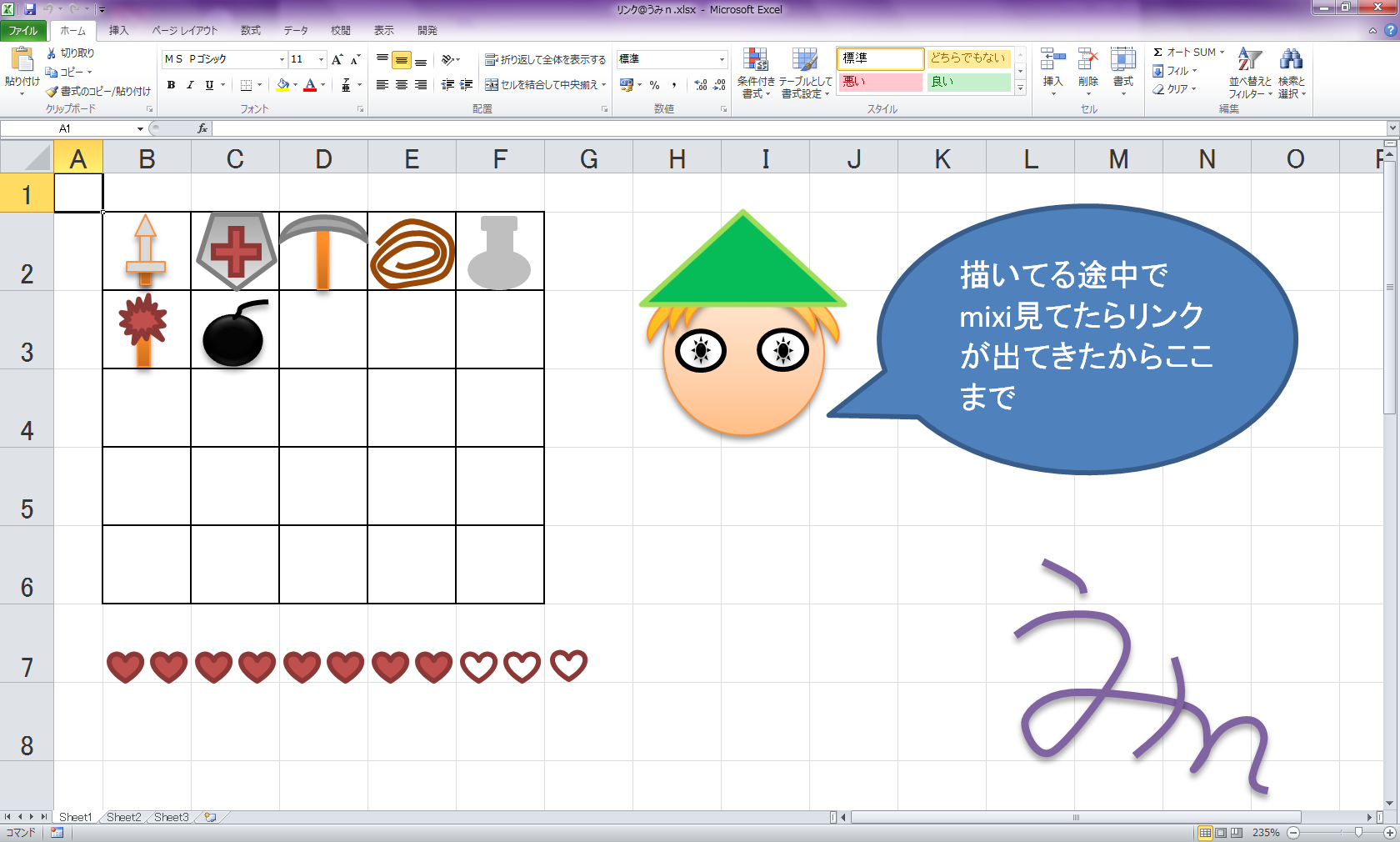The image size is (1400, 842).
Task: Open sort and filter (並べ替えとフィルター)
Action: pyautogui.click(x=1250, y=73)
